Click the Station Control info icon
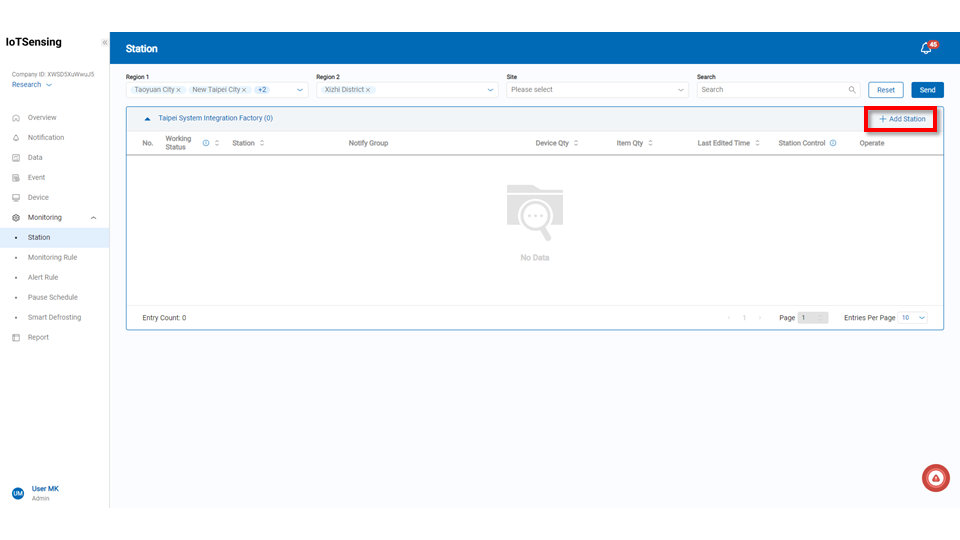The height and width of the screenshot is (540, 960). (x=833, y=143)
